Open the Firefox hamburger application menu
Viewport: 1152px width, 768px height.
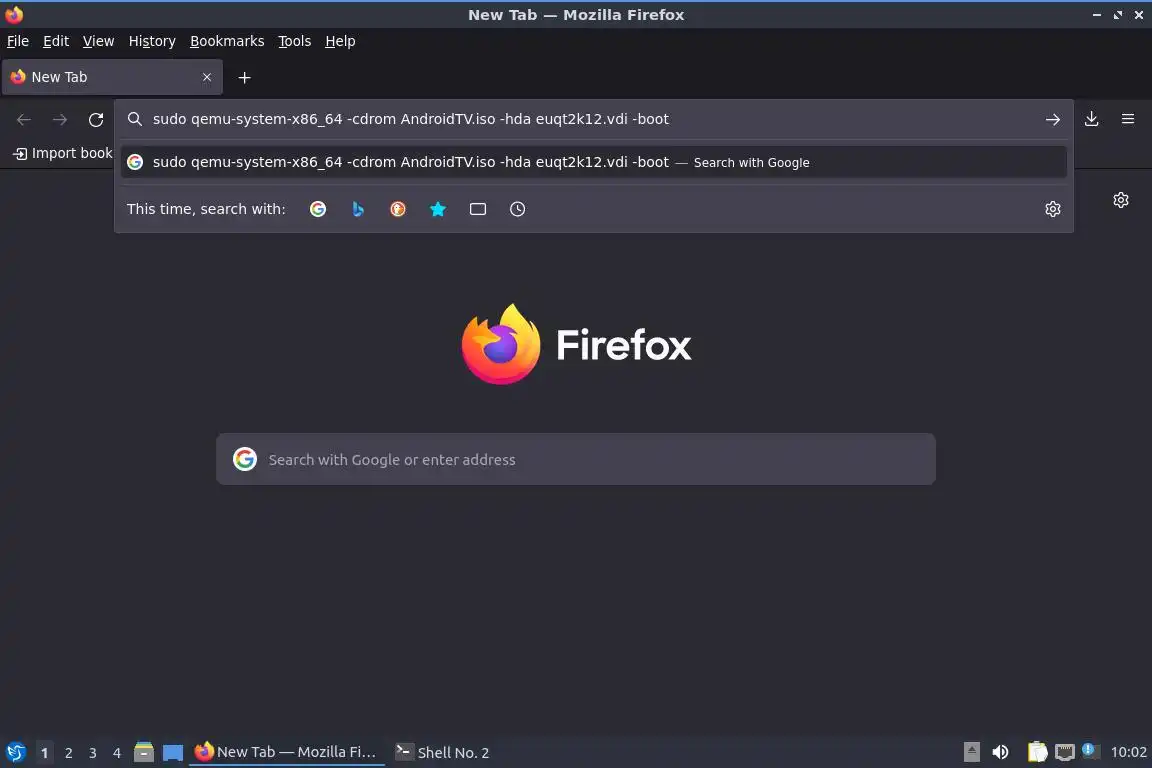(x=1128, y=119)
